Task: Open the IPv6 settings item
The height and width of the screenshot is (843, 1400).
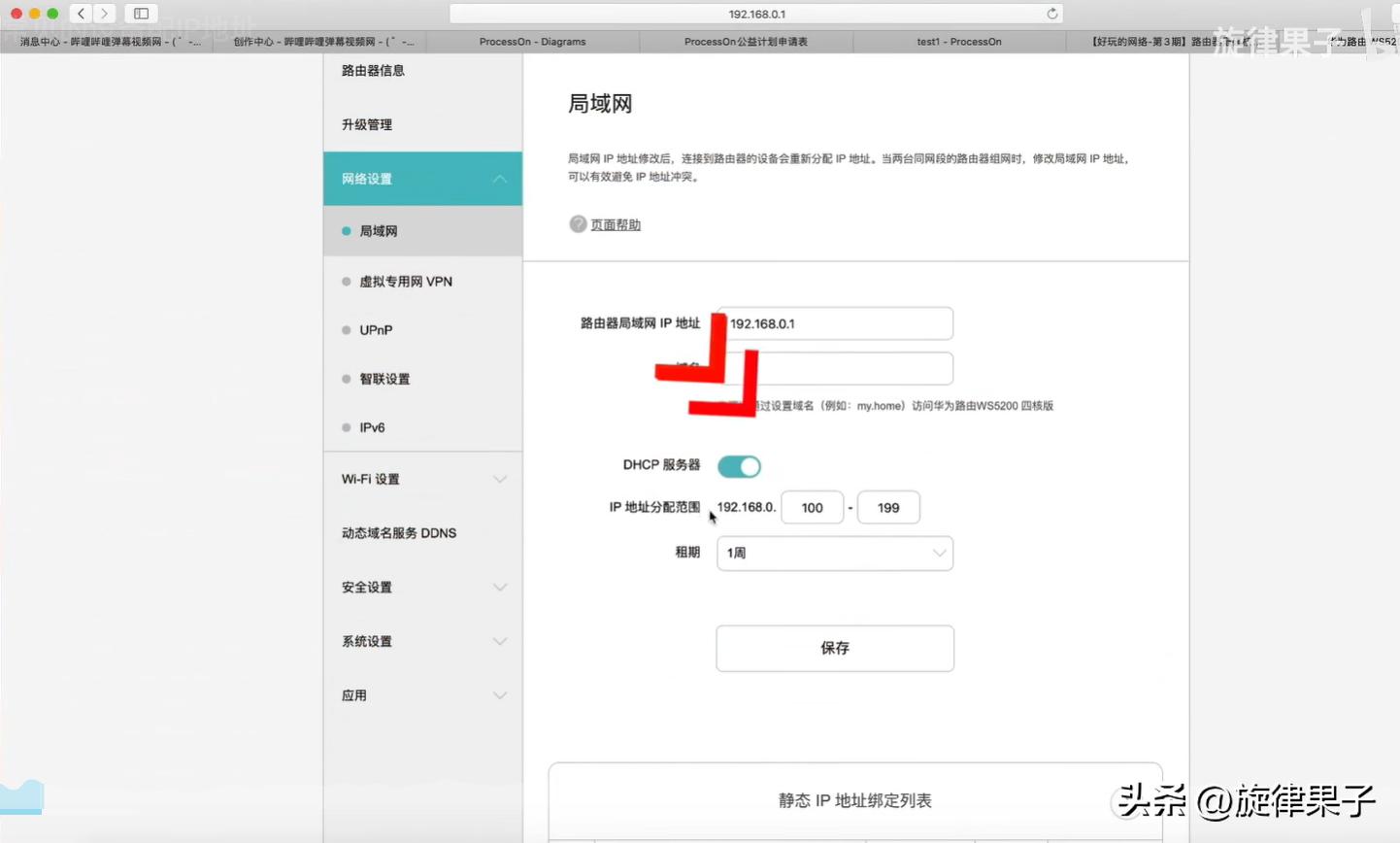Action: [372, 427]
